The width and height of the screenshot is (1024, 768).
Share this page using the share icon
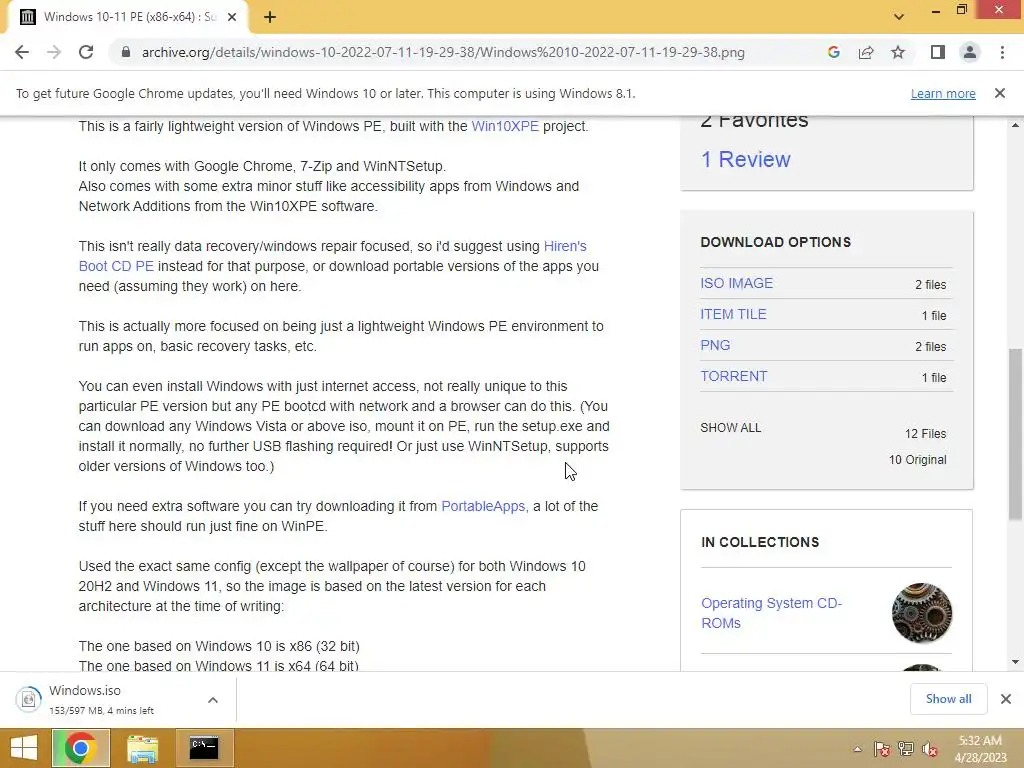(866, 52)
